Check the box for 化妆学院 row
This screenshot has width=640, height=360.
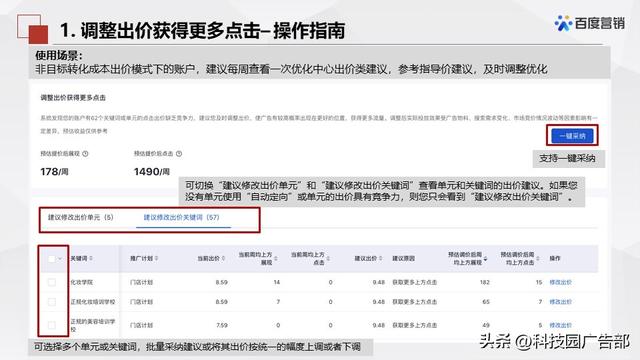pyautogui.click(x=51, y=282)
